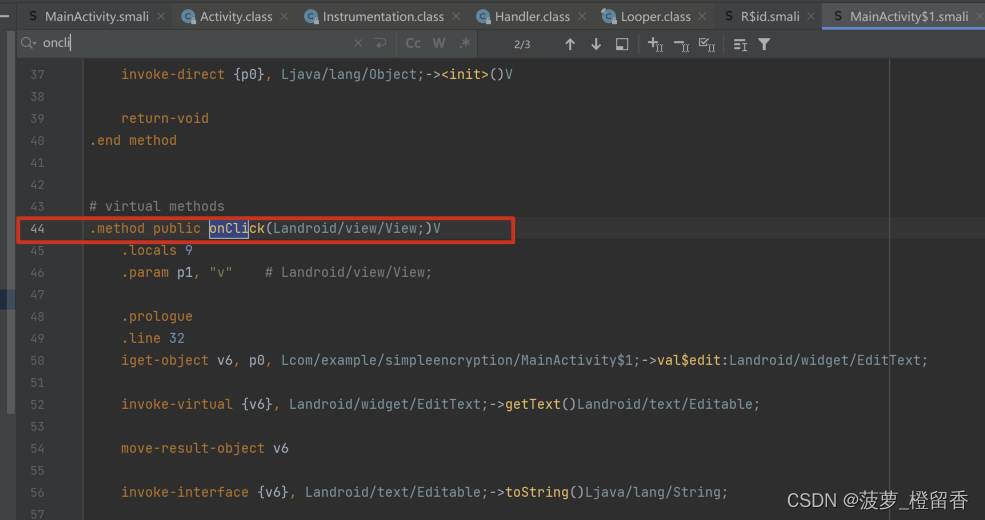The image size is (985, 520).
Task: Close the R$id.smali tab
Action: click(812, 16)
